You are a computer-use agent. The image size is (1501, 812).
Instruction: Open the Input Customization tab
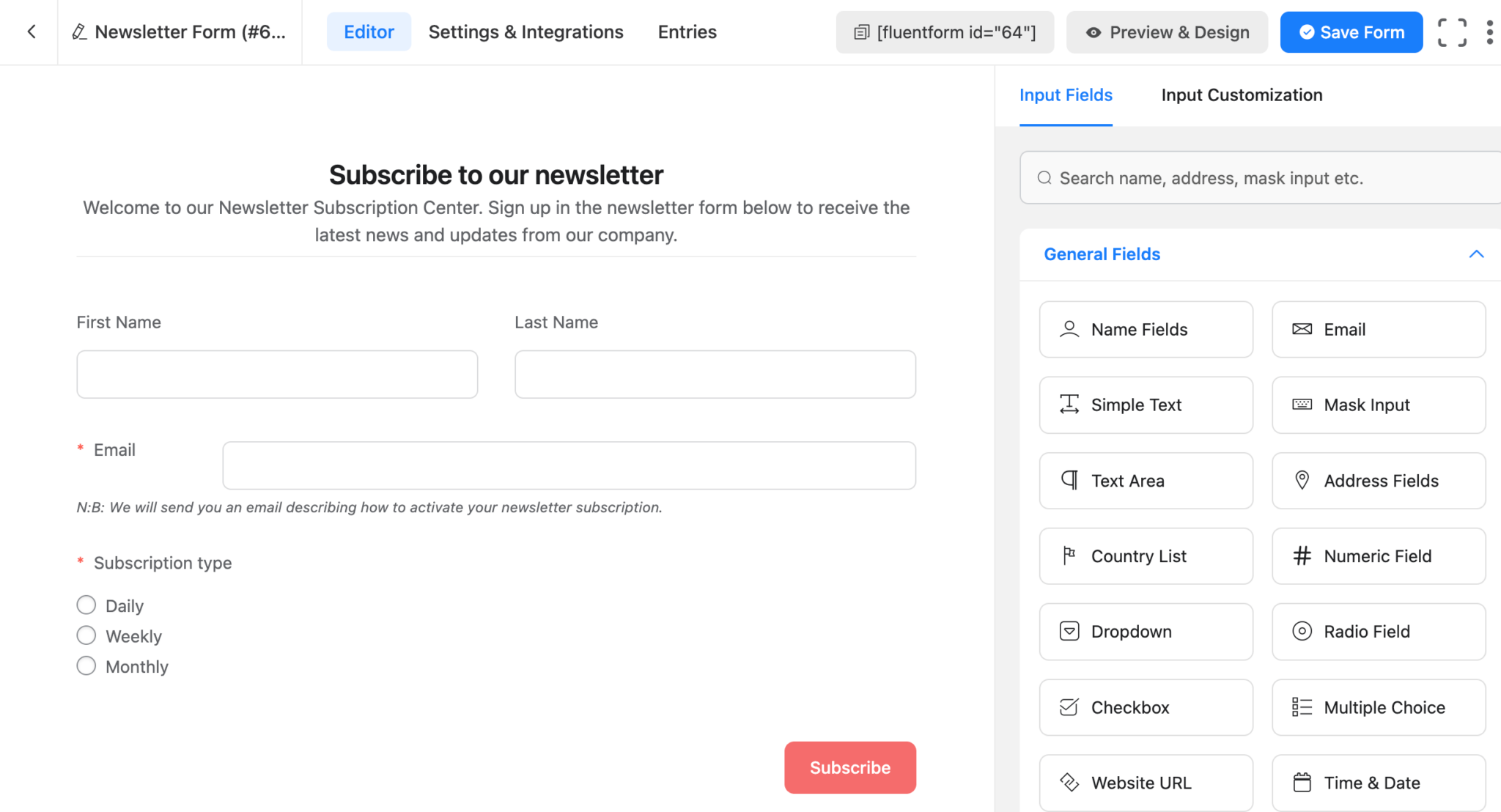(x=1241, y=95)
